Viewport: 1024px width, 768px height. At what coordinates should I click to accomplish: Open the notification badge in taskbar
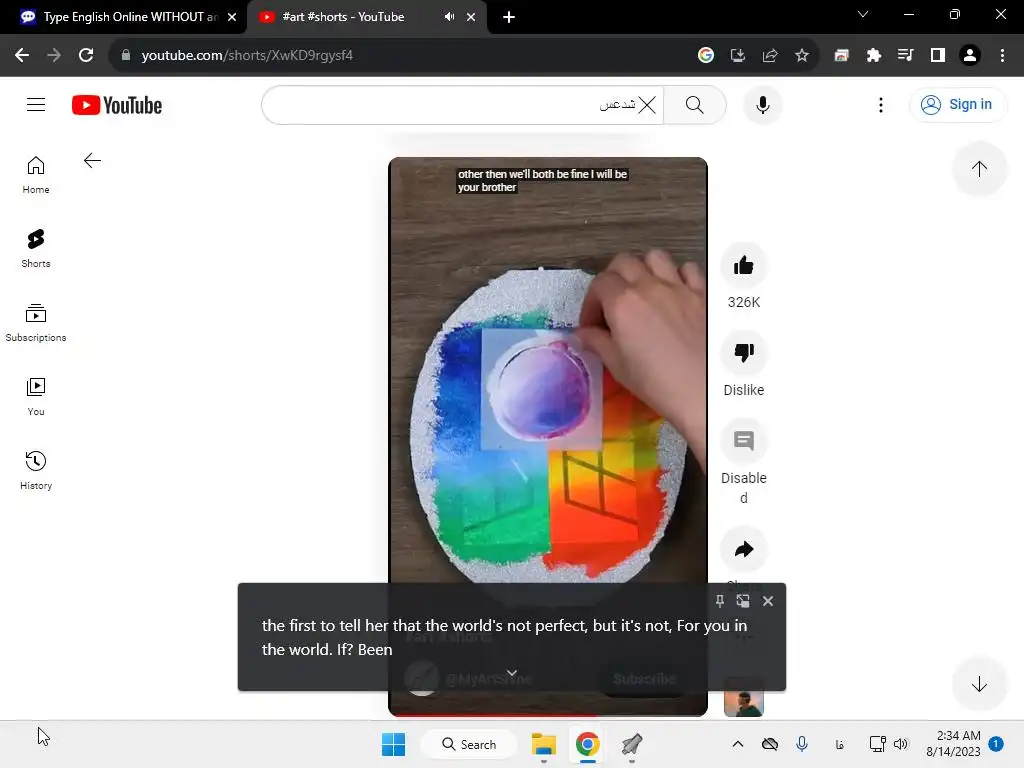pos(996,743)
